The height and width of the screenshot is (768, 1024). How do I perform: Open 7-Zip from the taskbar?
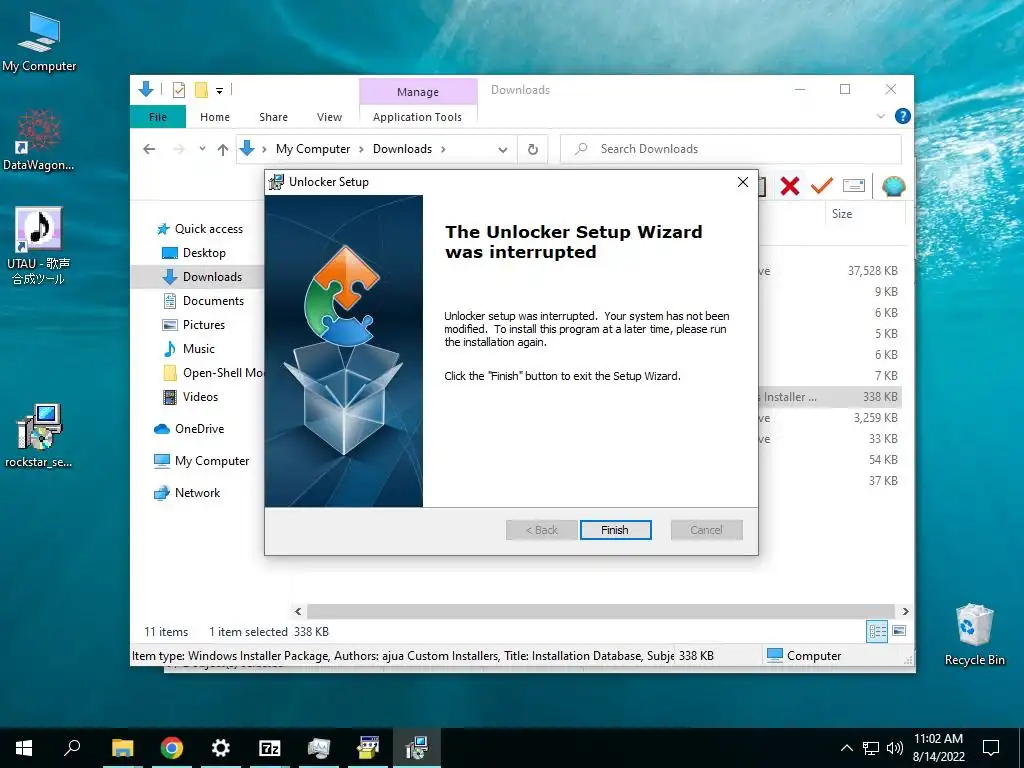click(270, 748)
